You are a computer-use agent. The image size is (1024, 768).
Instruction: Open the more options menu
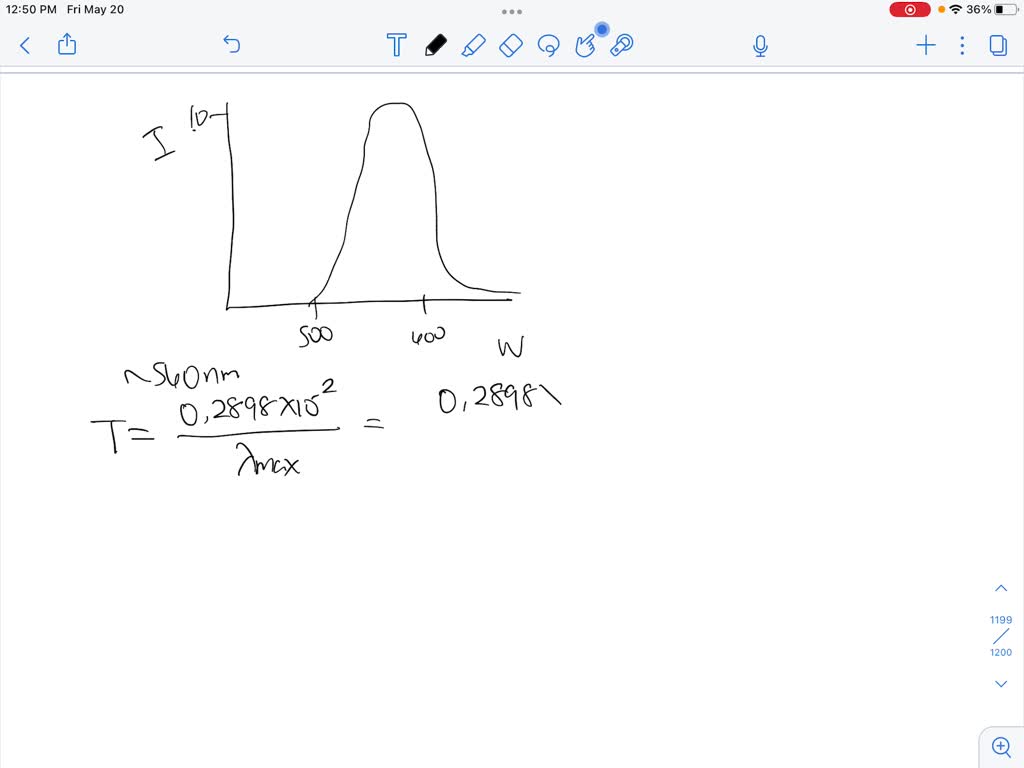[961, 45]
